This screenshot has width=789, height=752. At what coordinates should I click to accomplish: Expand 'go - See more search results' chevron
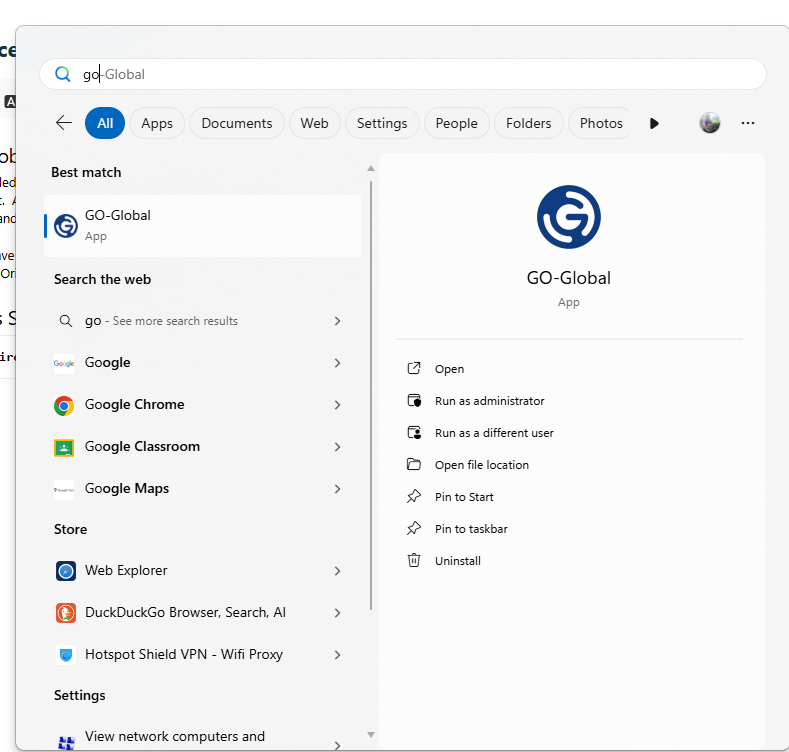(337, 321)
